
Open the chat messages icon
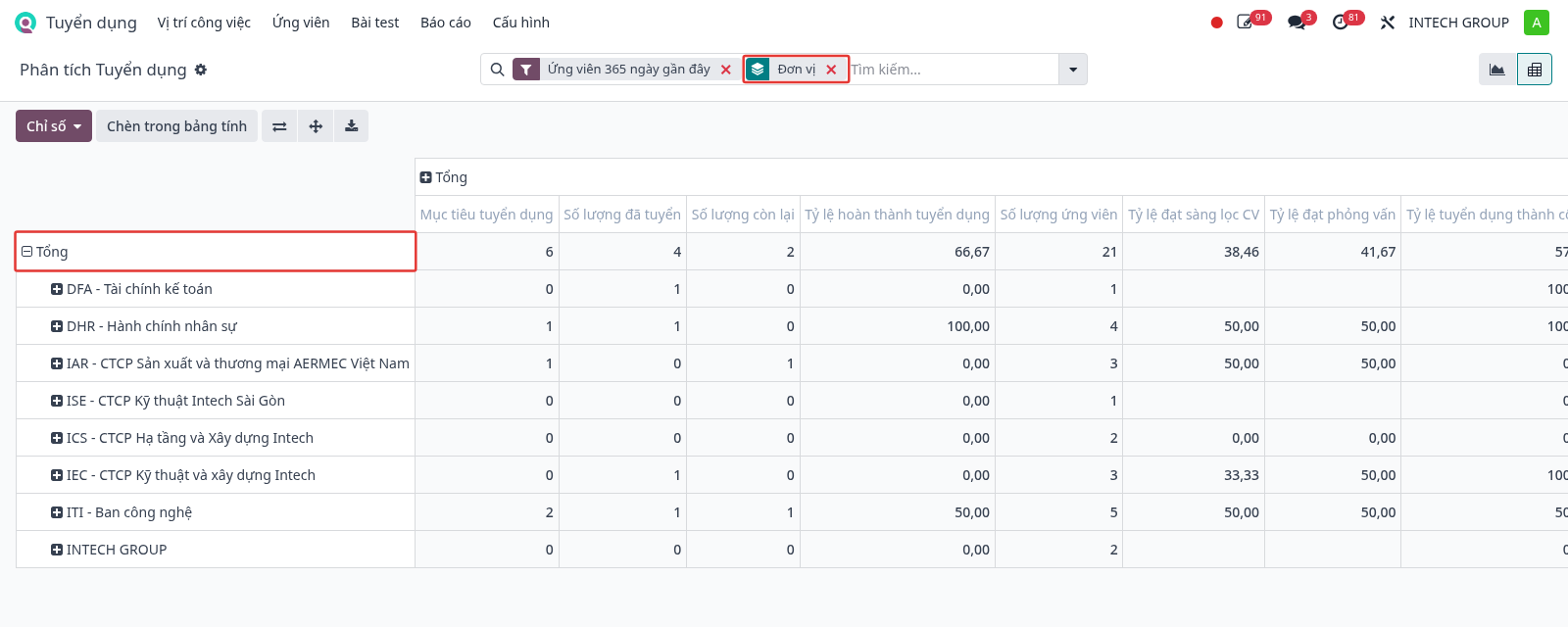tap(1298, 22)
